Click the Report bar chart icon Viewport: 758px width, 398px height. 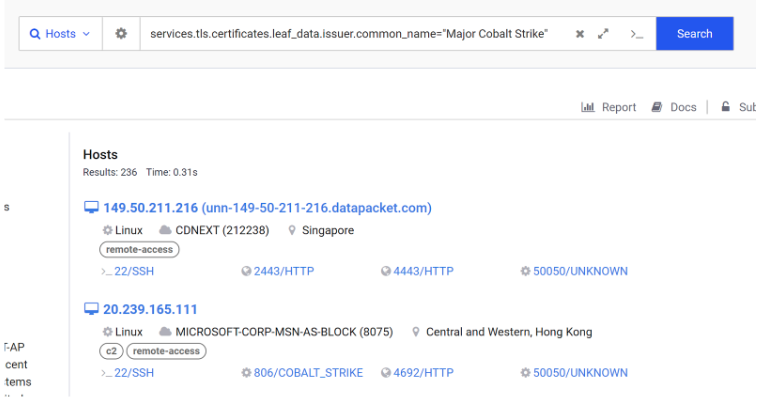[588, 107]
